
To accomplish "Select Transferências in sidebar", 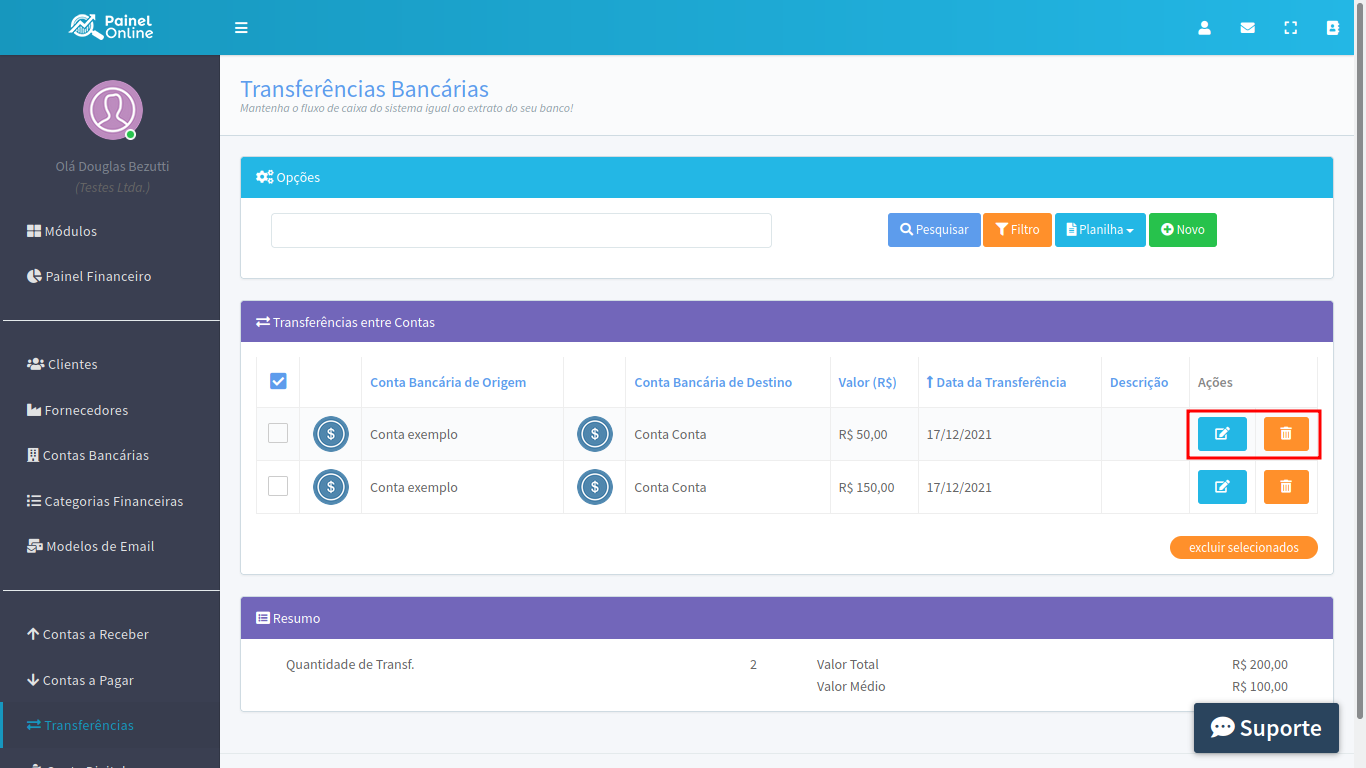I will (x=80, y=725).
